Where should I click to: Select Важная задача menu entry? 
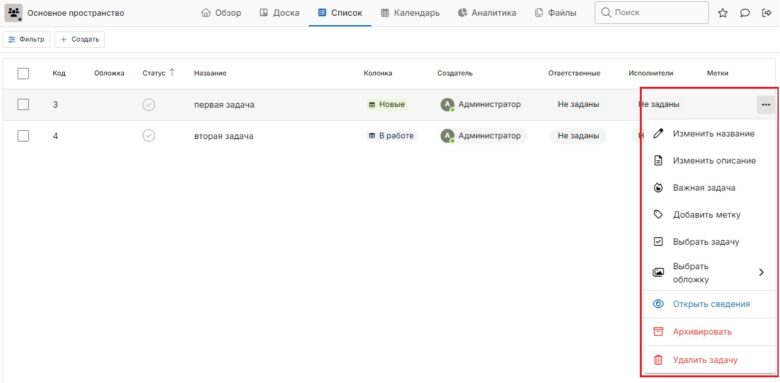tap(709, 188)
